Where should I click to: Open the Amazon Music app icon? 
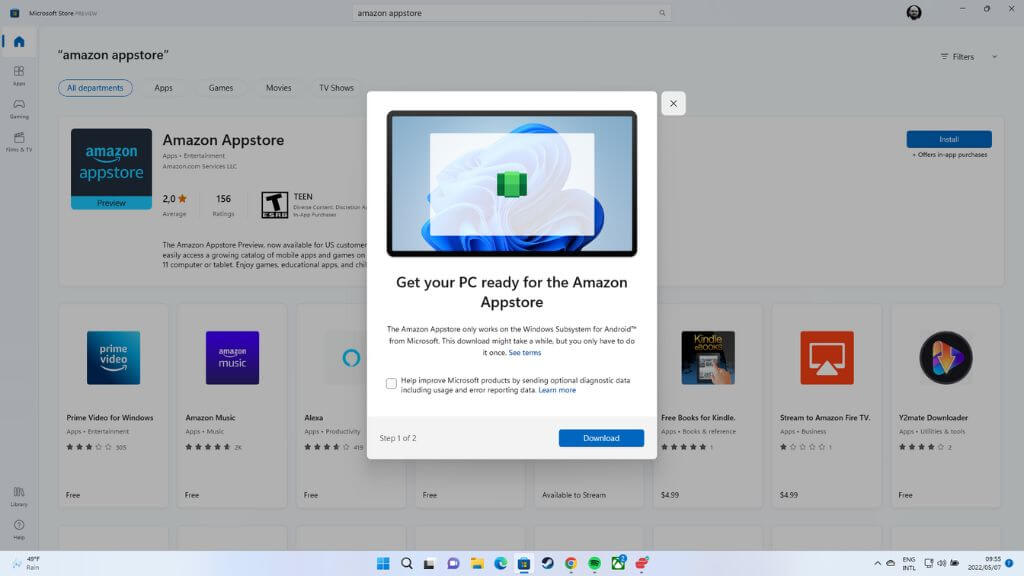[232, 357]
